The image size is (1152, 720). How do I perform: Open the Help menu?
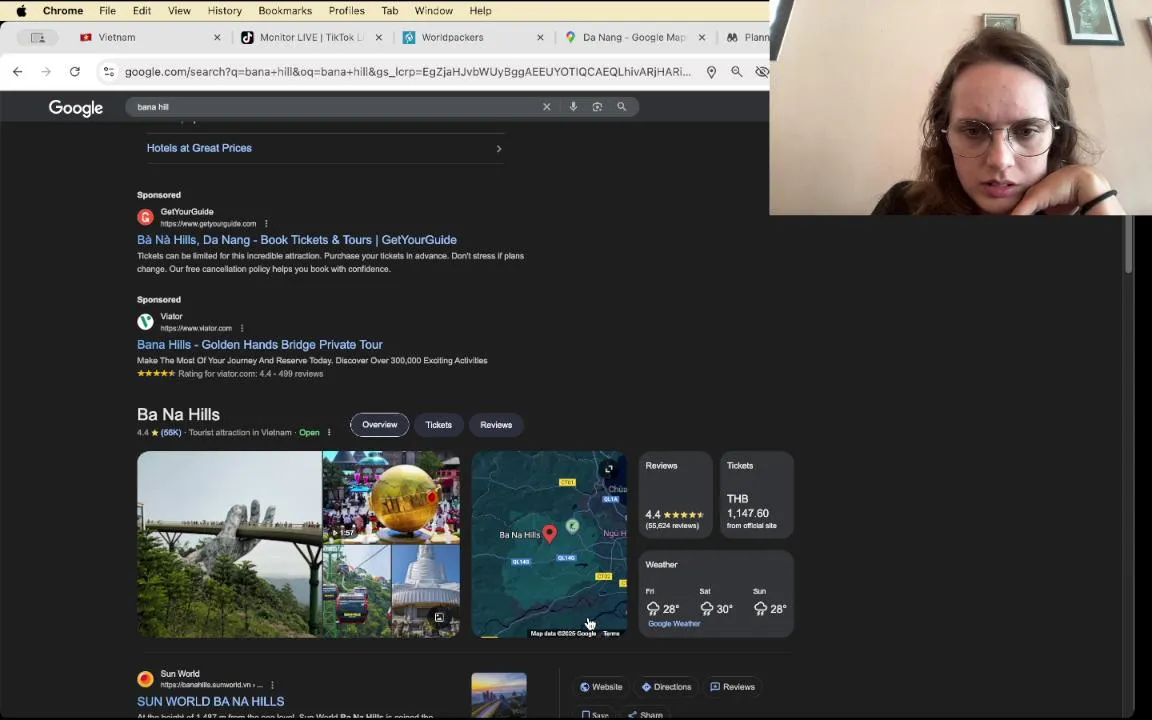(x=480, y=11)
